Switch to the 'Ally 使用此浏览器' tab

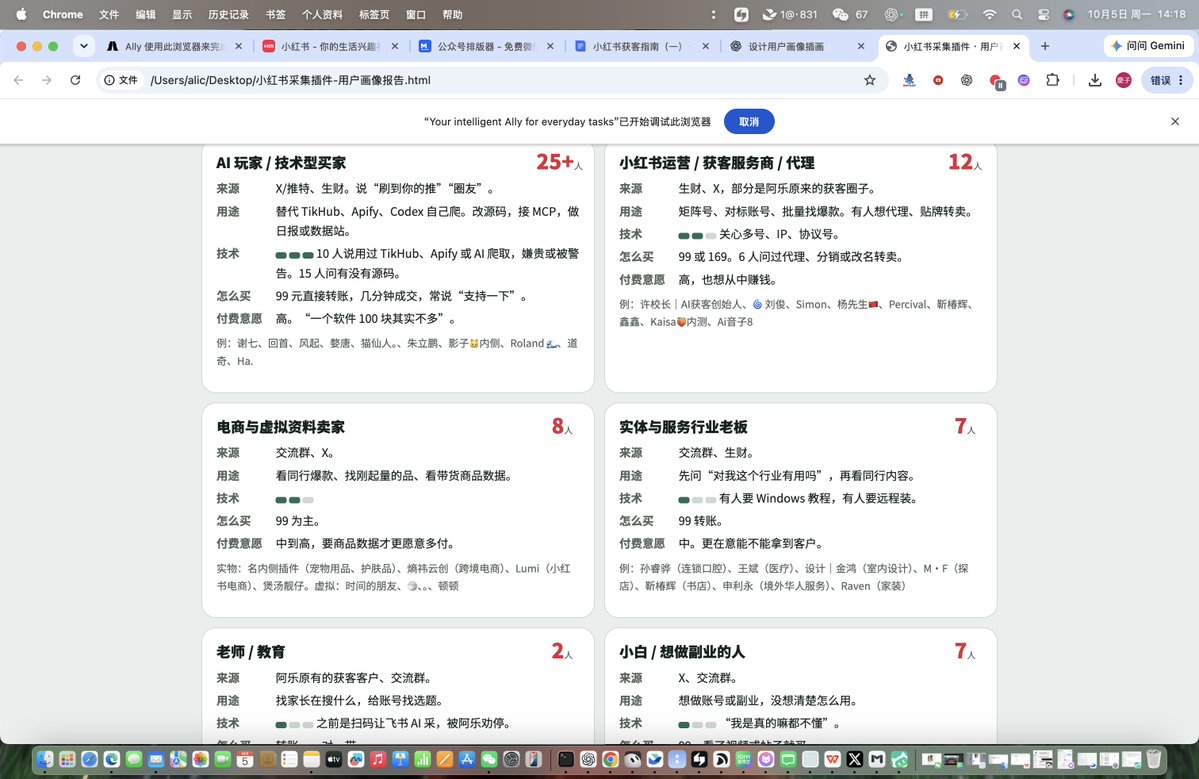coord(175,46)
